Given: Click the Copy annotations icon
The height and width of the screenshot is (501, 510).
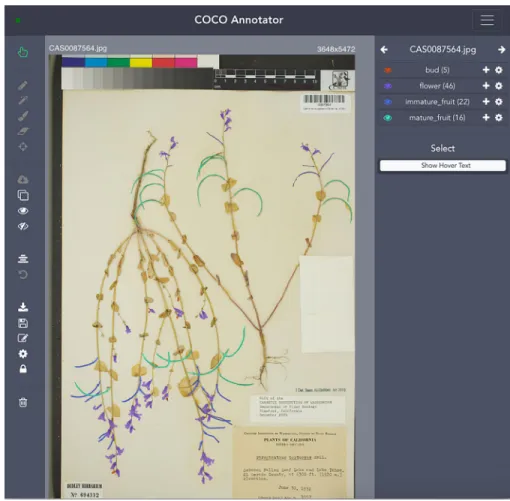Looking at the screenshot, I should click(23, 195).
